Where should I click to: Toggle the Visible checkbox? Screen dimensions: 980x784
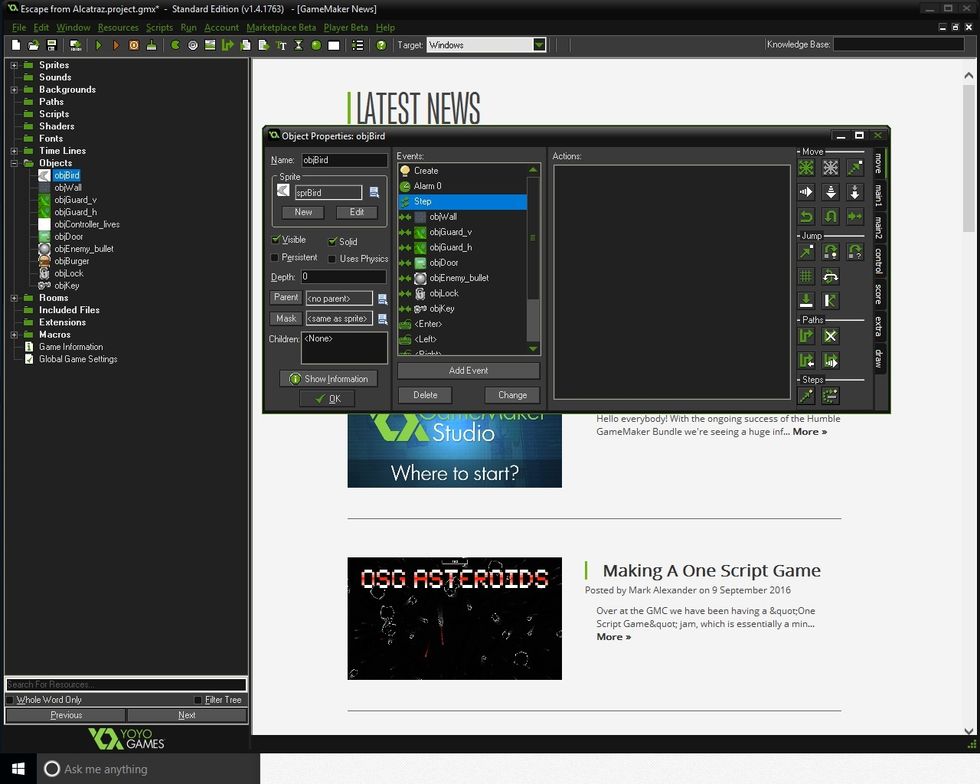[x=275, y=239]
